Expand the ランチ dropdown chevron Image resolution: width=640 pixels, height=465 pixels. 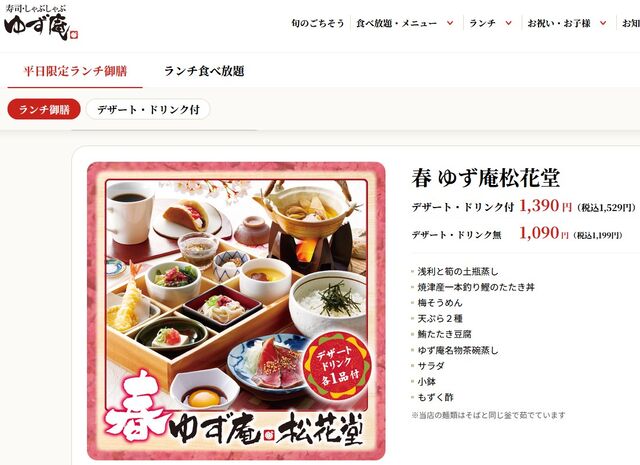click(509, 23)
